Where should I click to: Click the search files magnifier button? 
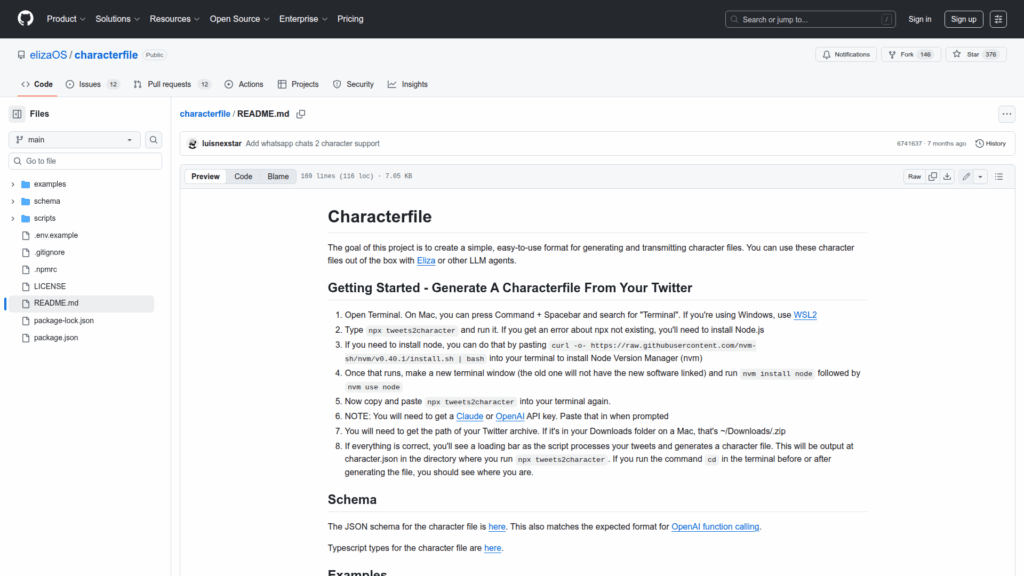coord(154,140)
